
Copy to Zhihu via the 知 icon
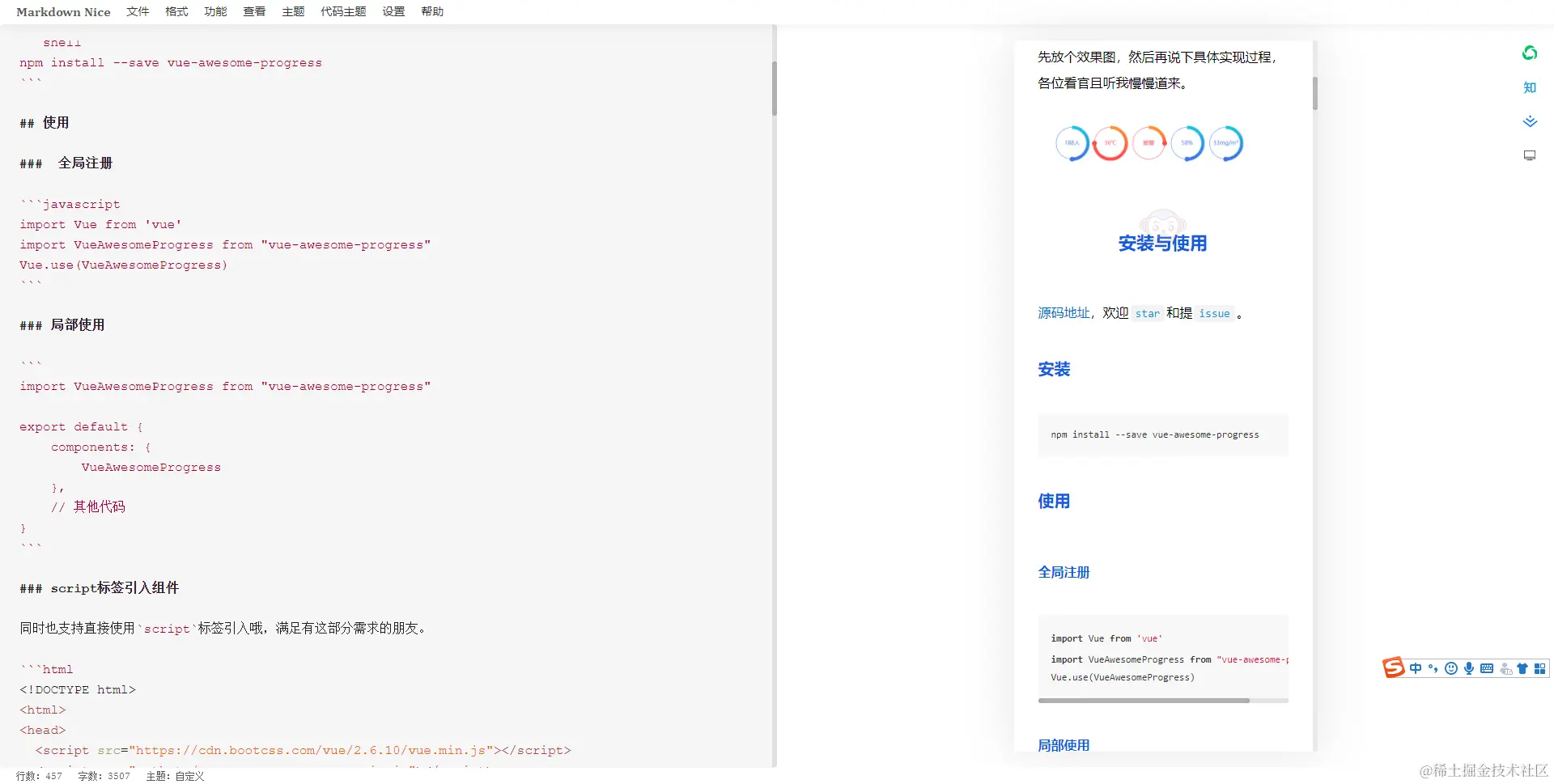point(1530,87)
